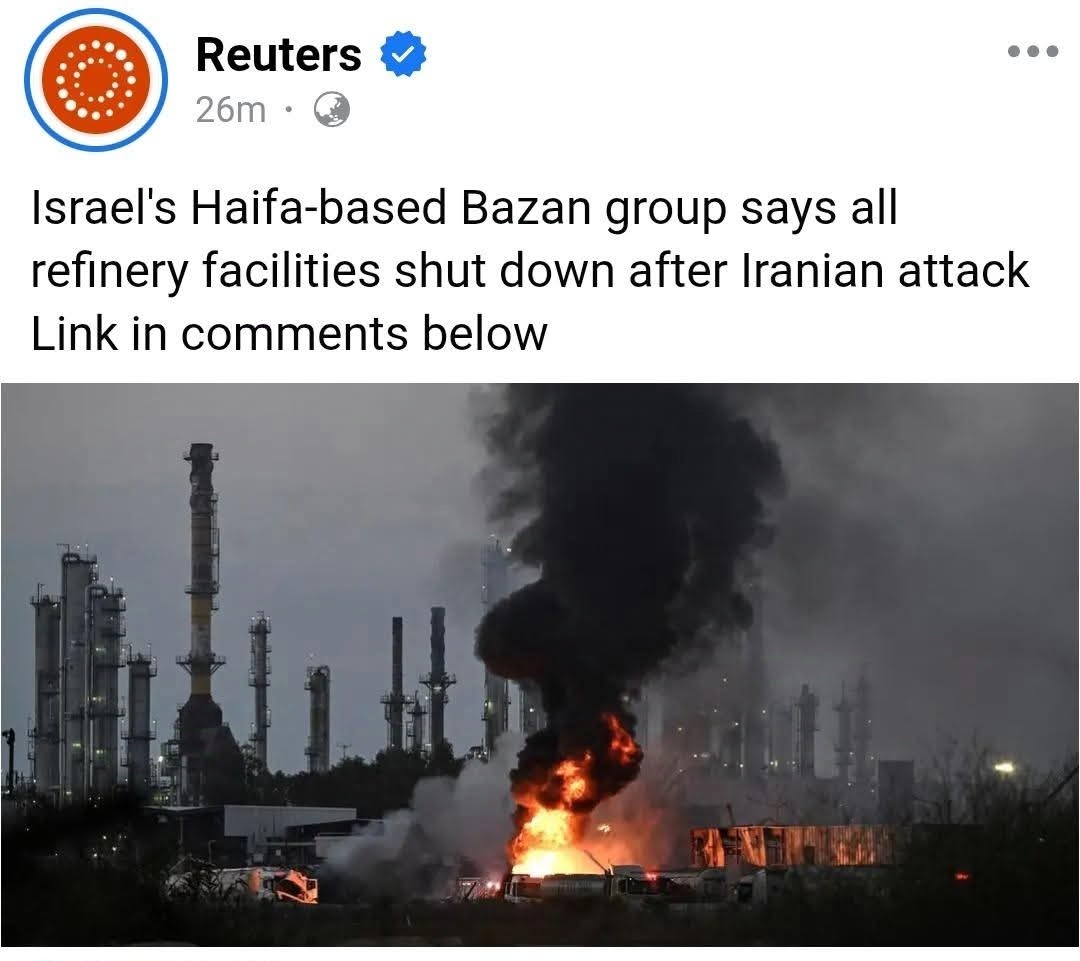Image resolution: width=1080 pixels, height=961 pixels.
Task: Open the Reuters profile picture
Action: (x=96, y=80)
